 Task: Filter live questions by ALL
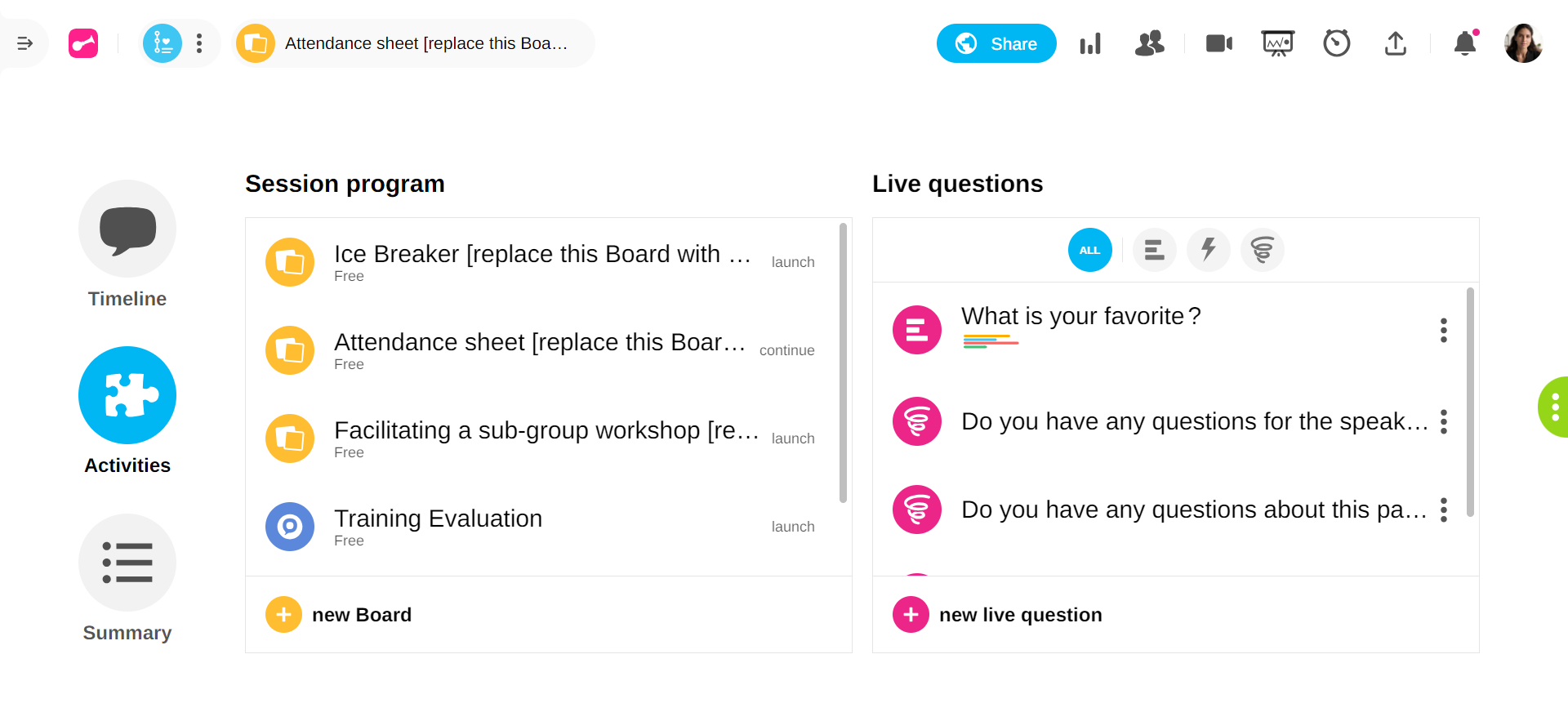tap(1089, 250)
